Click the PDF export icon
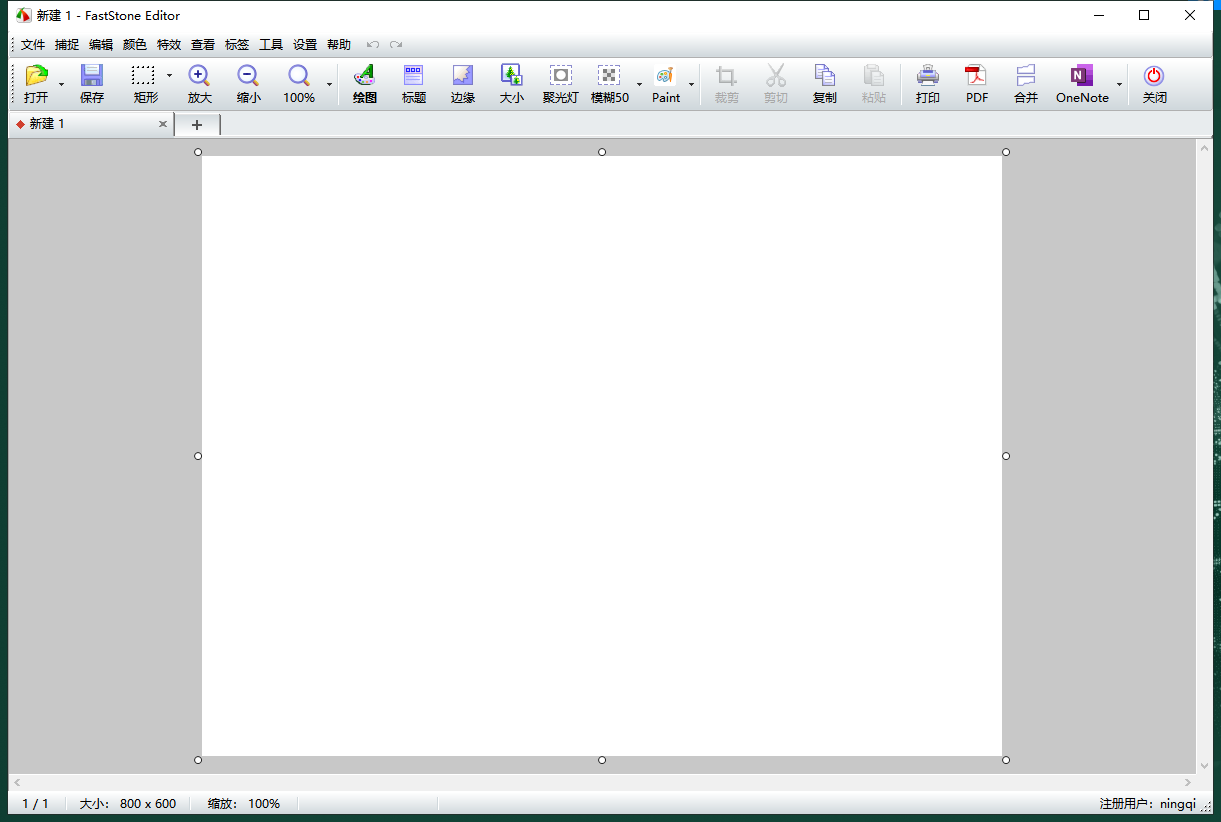This screenshot has height=822, width=1221. point(977,83)
